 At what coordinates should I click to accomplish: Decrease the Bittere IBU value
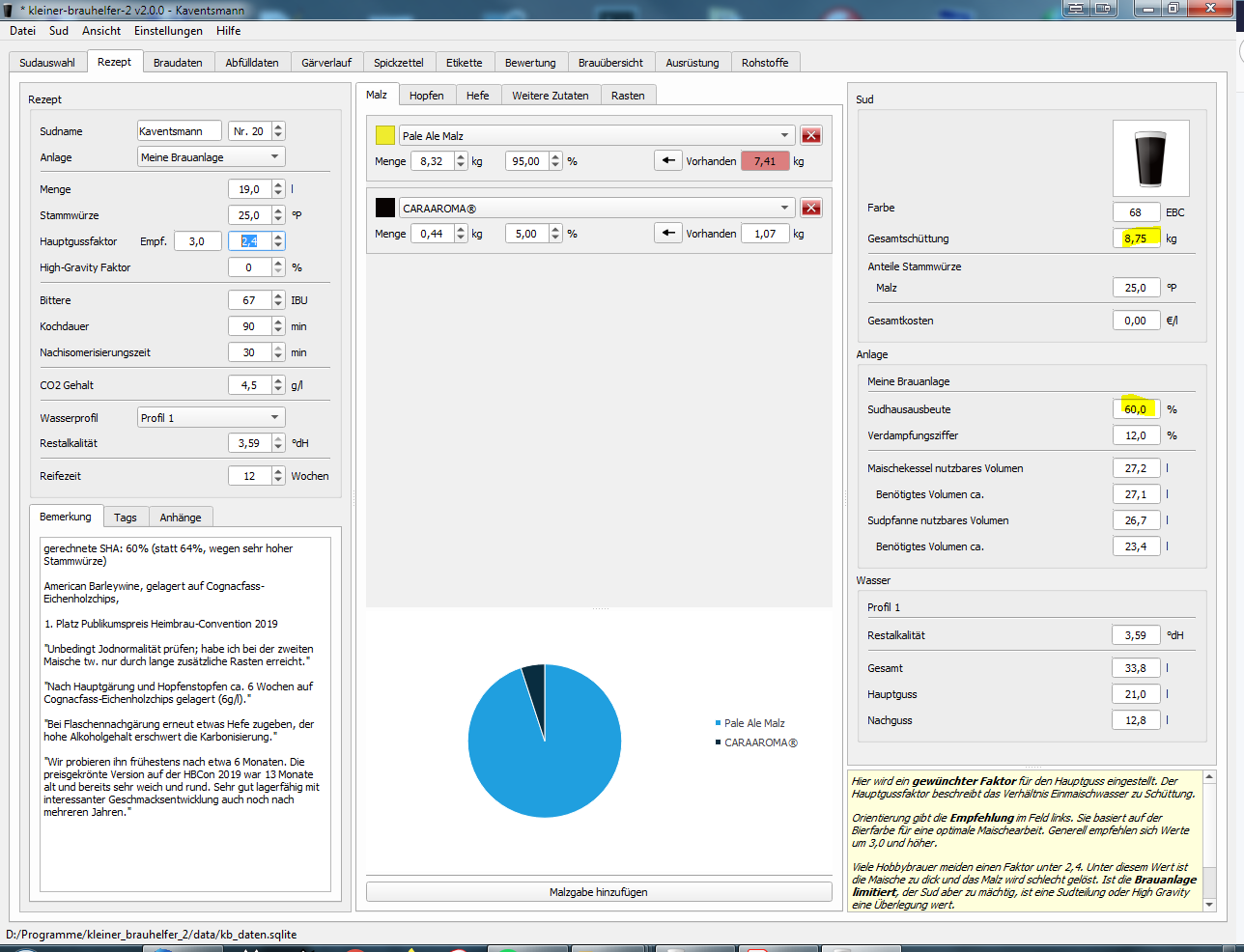point(279,304)
